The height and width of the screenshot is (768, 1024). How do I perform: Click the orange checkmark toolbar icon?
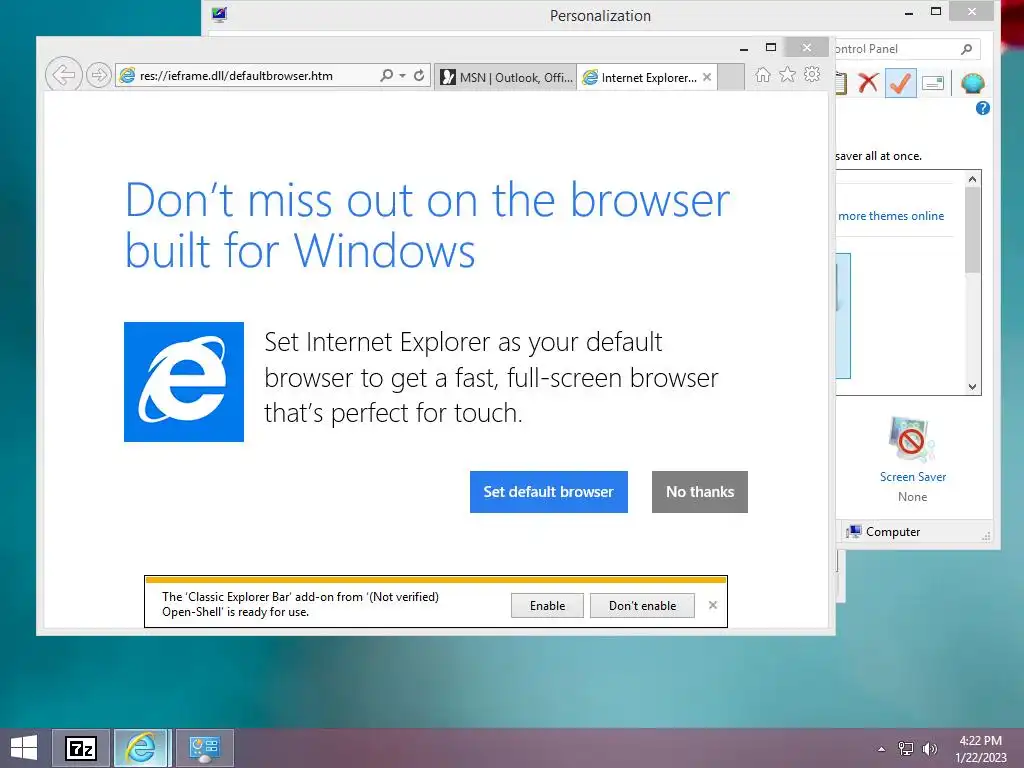[x=901, y=83]
